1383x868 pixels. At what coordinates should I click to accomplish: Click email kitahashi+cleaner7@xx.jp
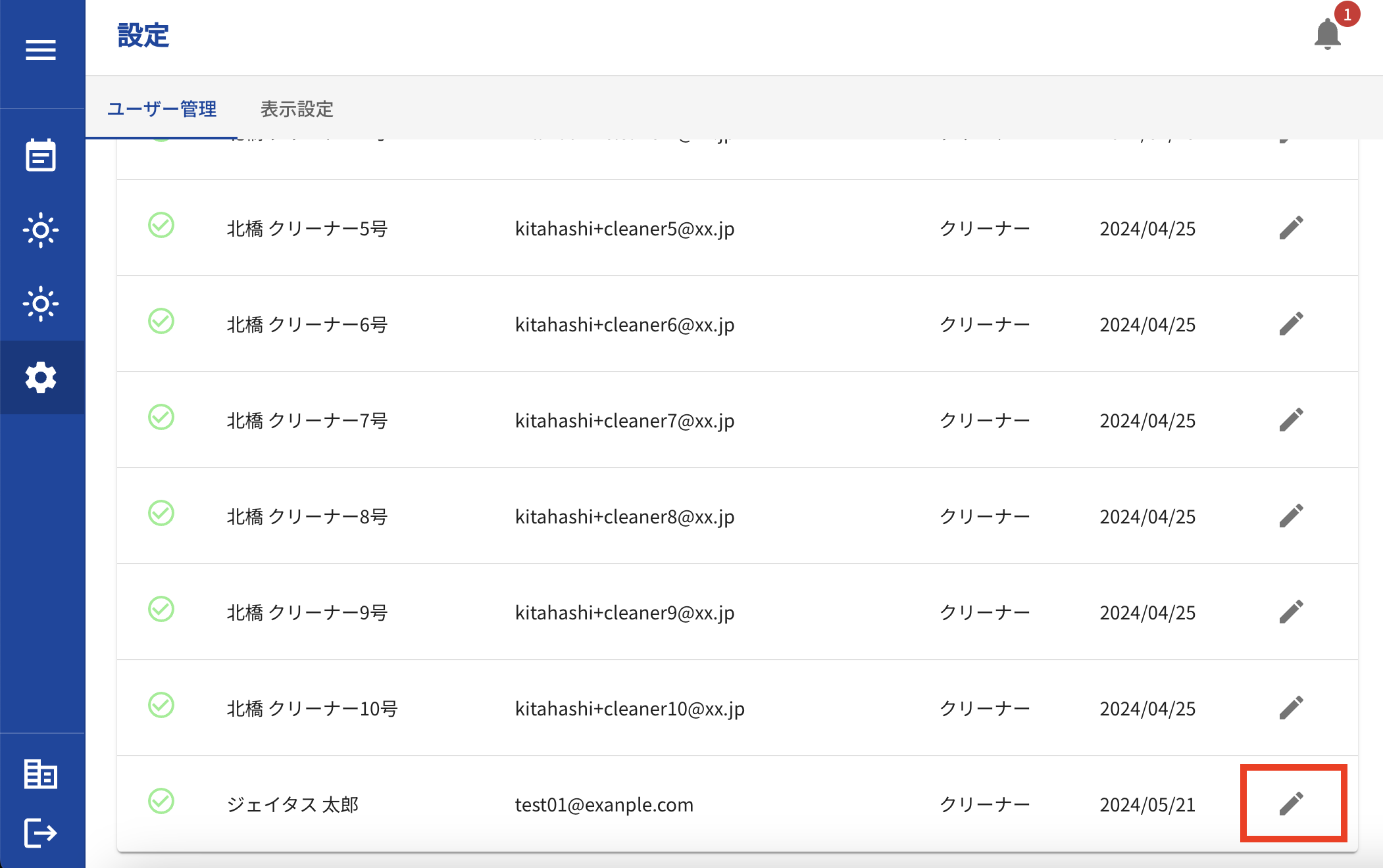[624, 421]
